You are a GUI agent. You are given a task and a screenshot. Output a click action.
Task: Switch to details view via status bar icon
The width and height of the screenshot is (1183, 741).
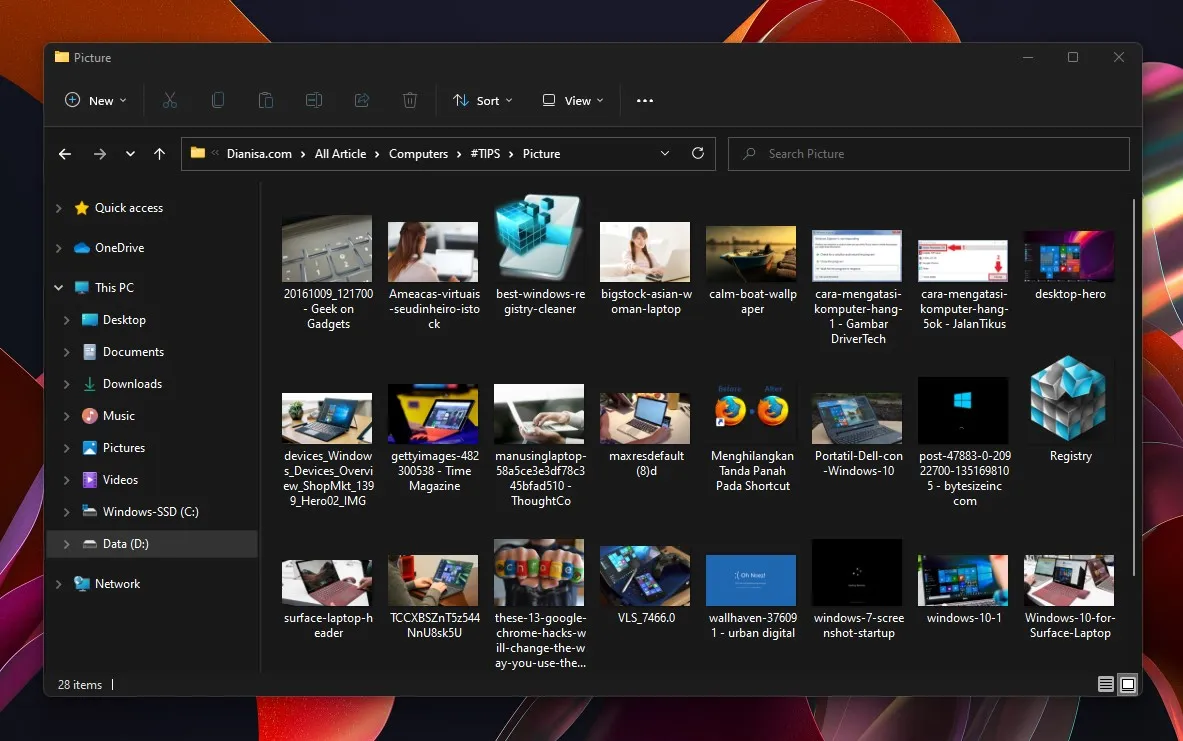1106,684
